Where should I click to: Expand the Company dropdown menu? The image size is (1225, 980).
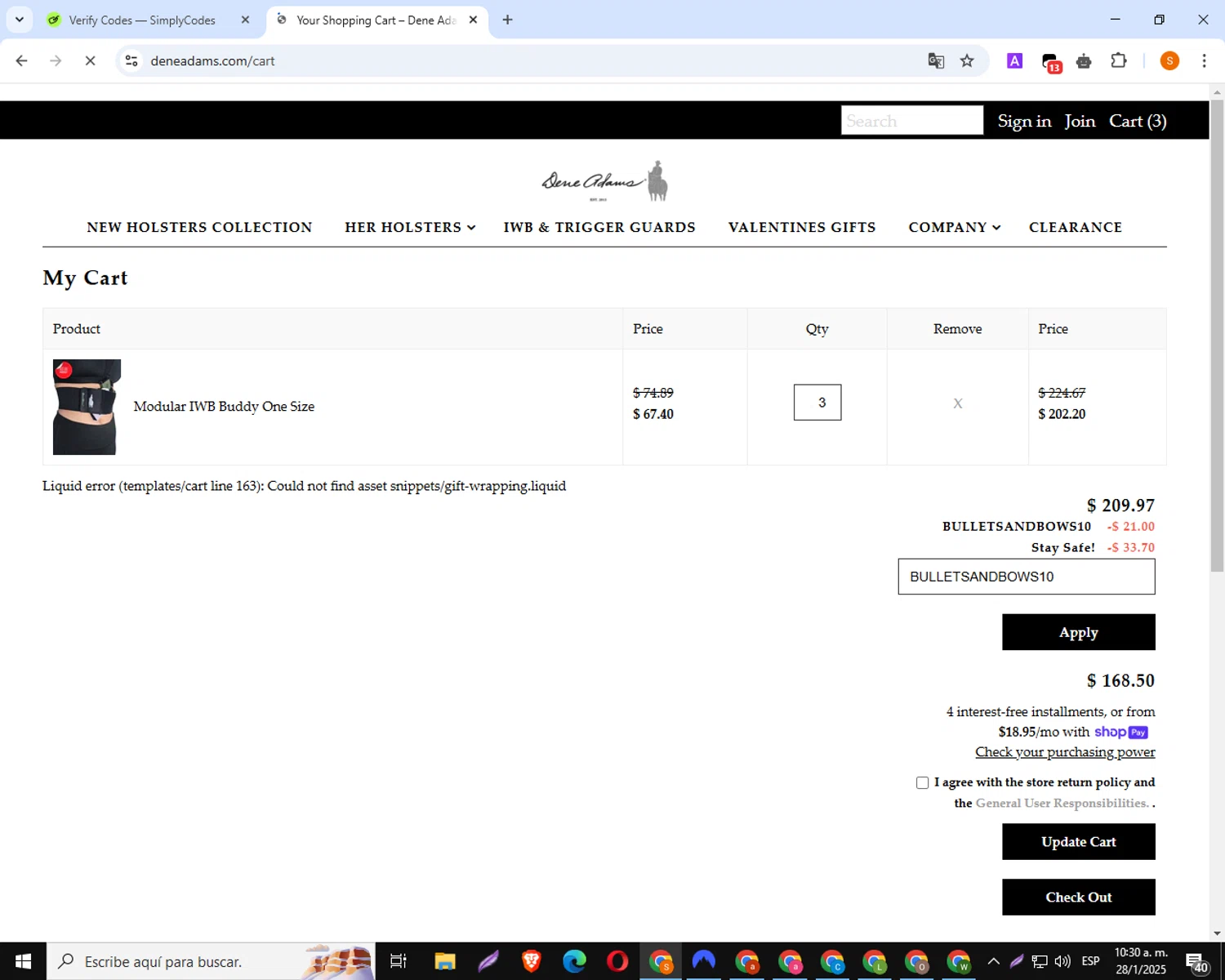954,227
